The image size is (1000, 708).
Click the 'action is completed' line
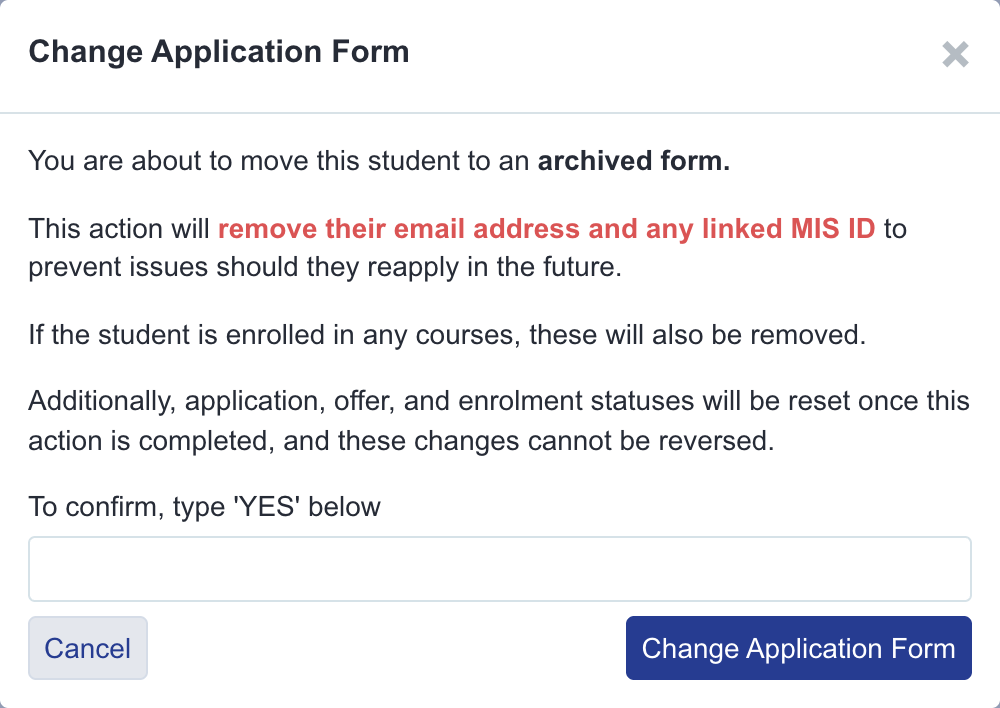(x=401, y=441)
